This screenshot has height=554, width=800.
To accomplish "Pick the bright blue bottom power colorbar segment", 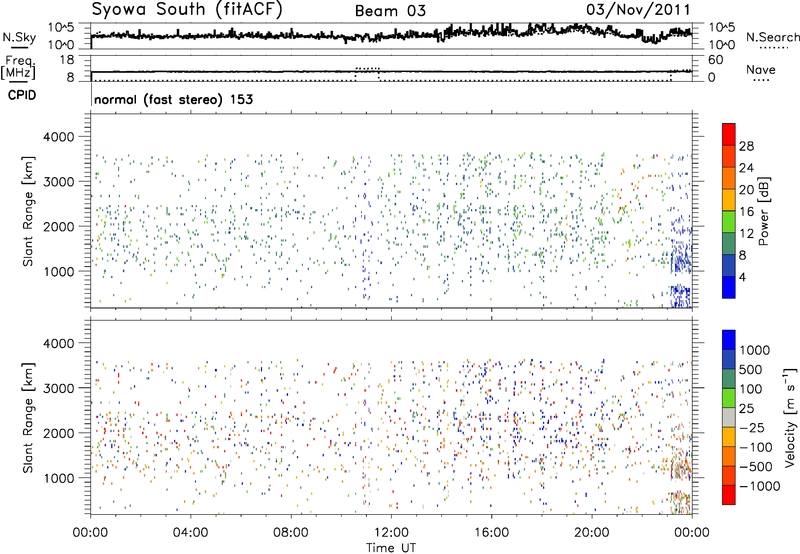I will click(729, 287).
